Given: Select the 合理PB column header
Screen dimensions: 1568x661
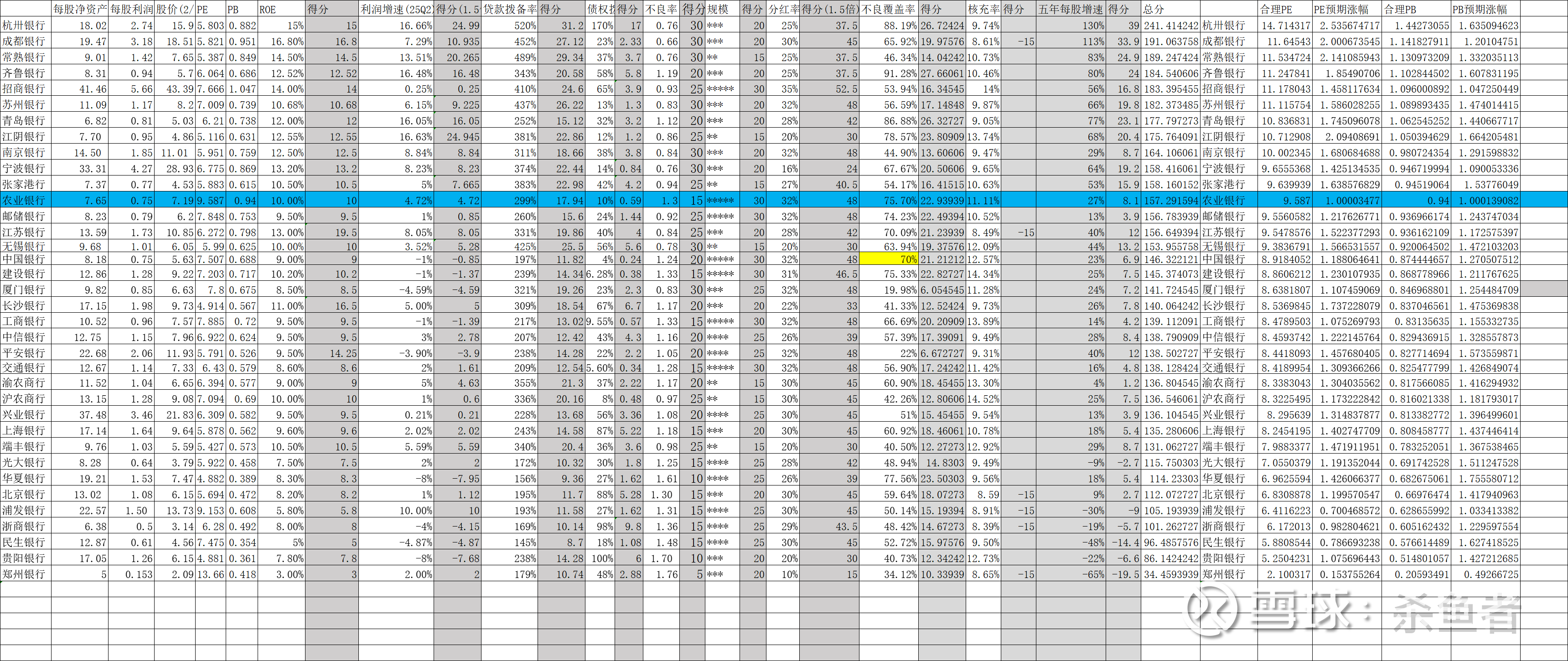Looking at the screenshot, I should [x=1416, y=9].
